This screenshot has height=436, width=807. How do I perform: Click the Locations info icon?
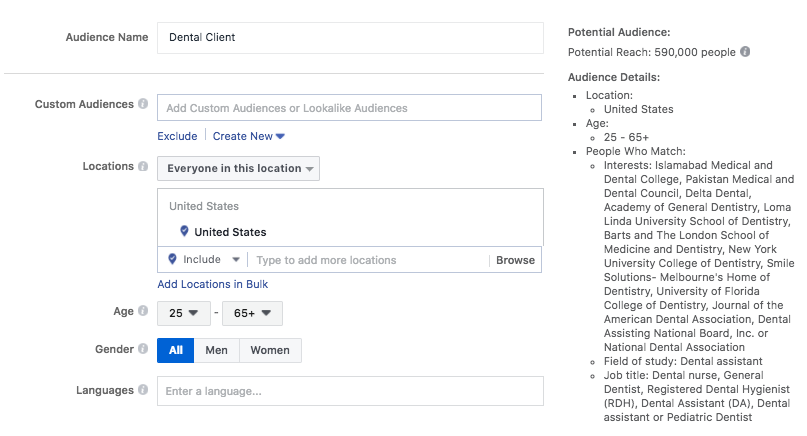point(143,166)
